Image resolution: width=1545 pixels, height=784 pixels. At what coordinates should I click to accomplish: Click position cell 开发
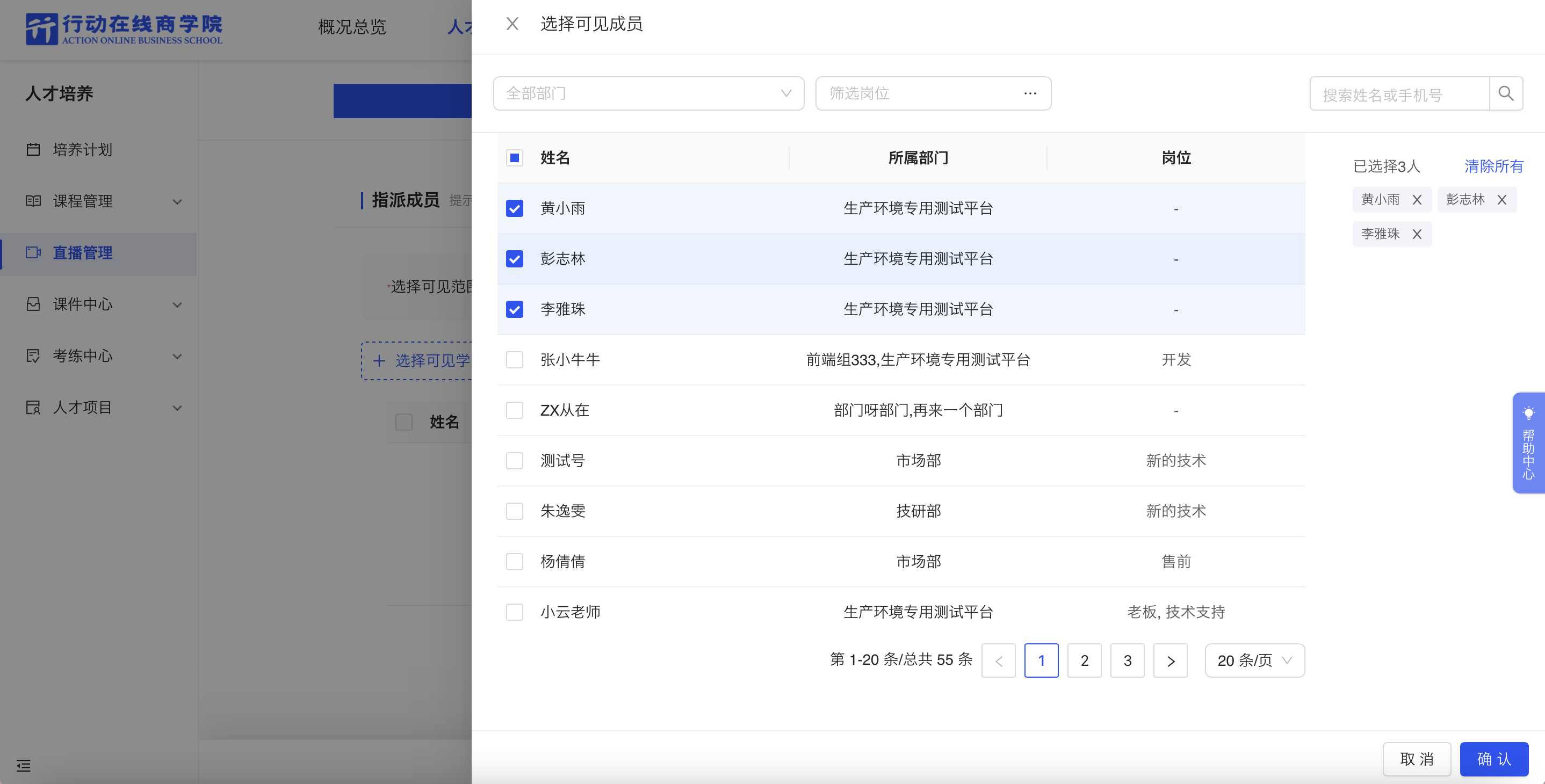[1175, 360]
